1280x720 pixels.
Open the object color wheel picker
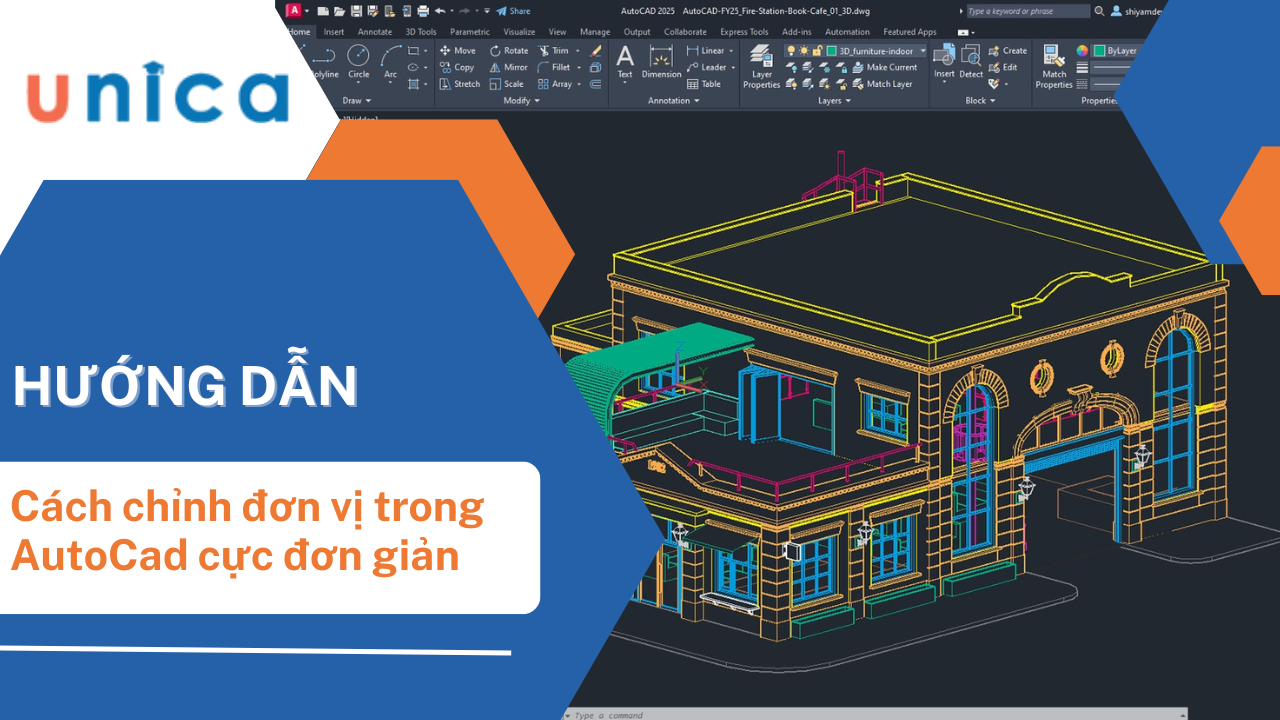[1082, 50]
